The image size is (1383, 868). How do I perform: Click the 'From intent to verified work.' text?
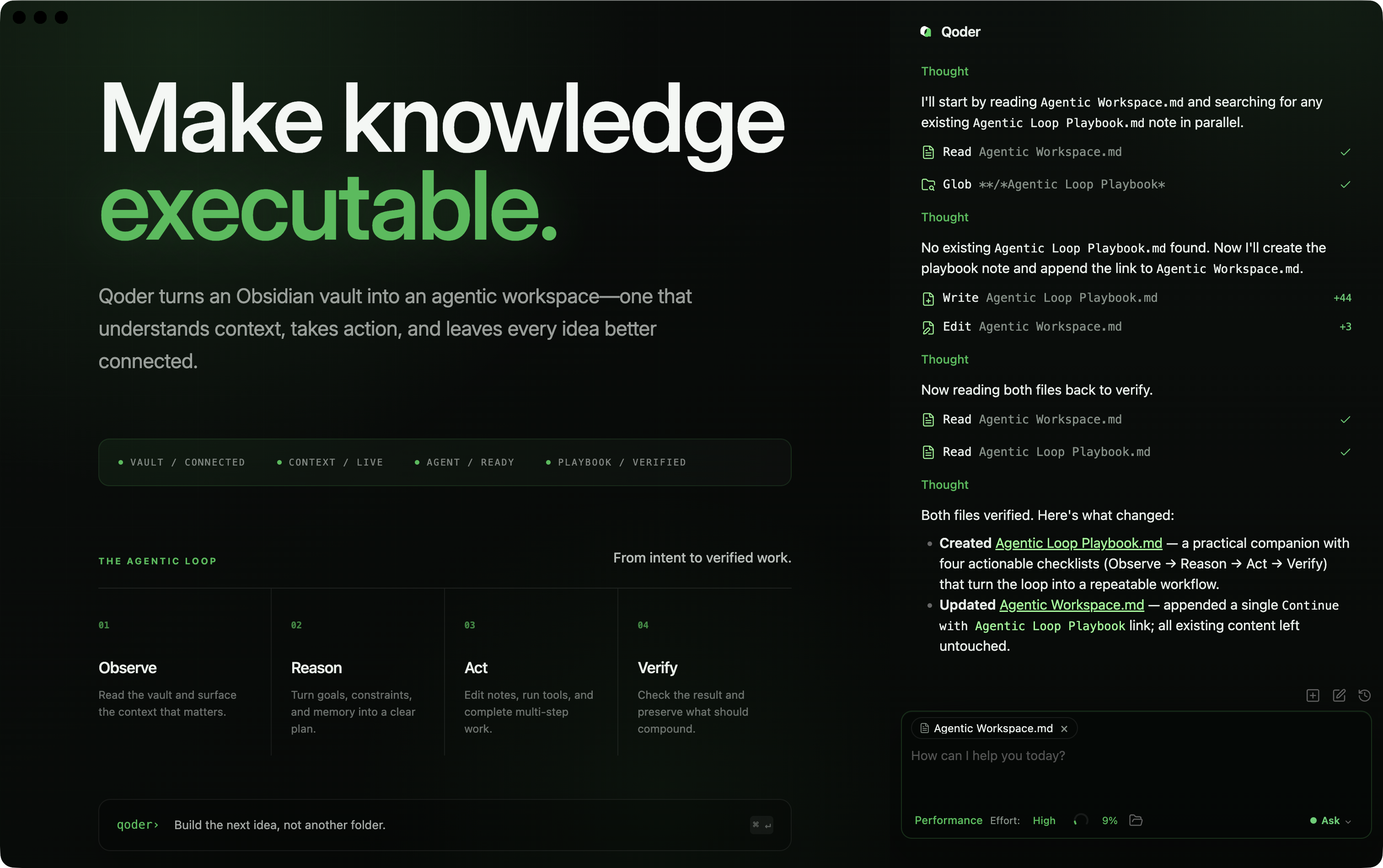coord(702,558)
